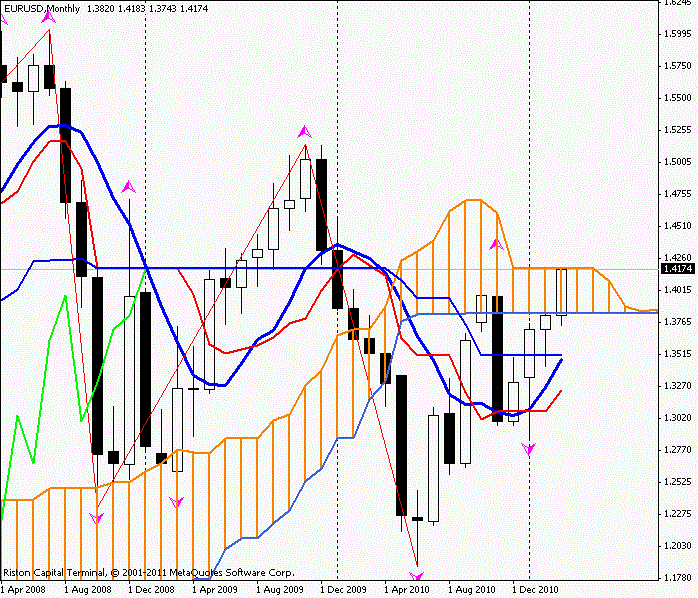Click the 1.4510 price axis label

[678, 226]
